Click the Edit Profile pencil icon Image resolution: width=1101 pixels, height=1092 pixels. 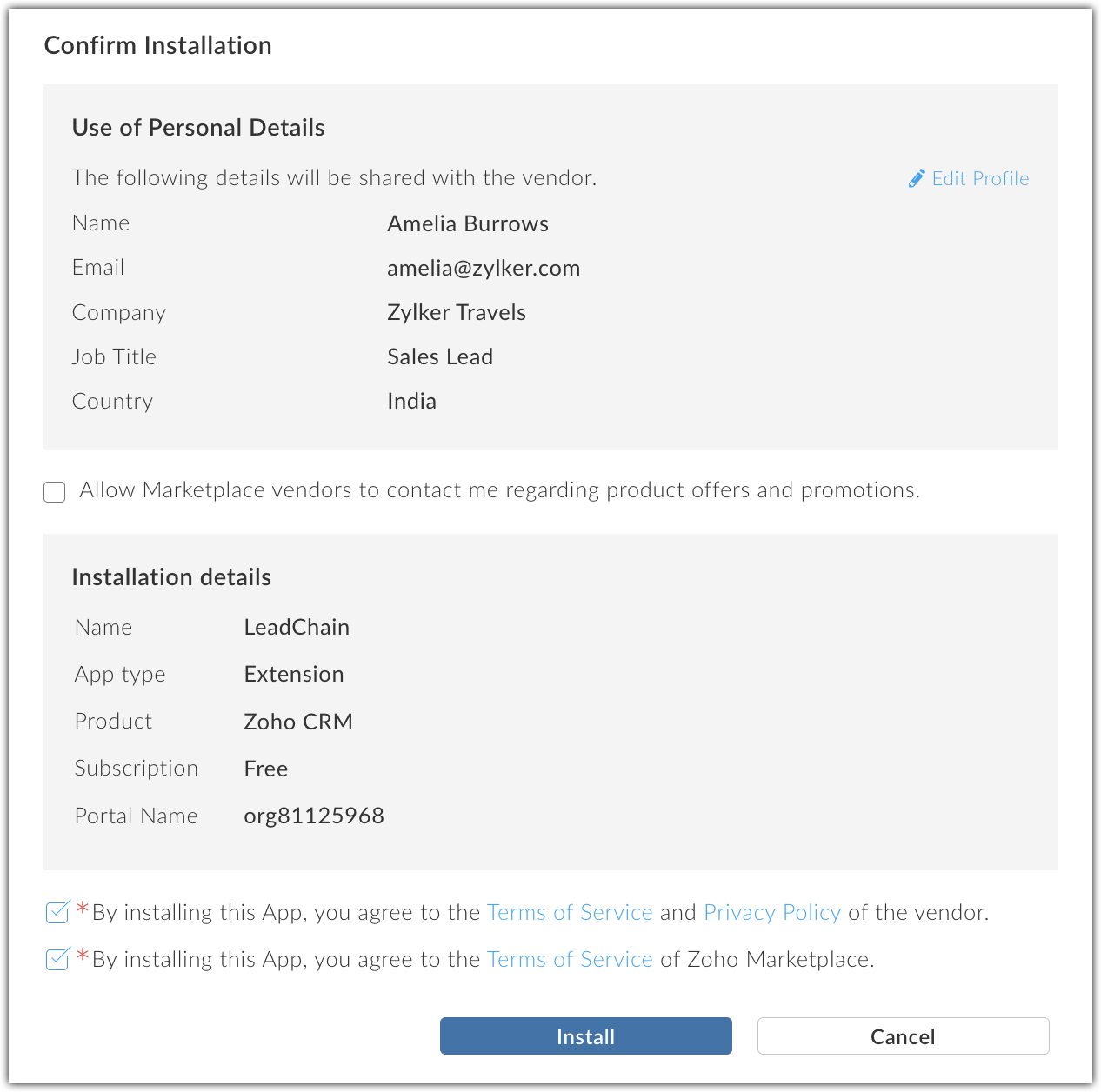point(917,178)
